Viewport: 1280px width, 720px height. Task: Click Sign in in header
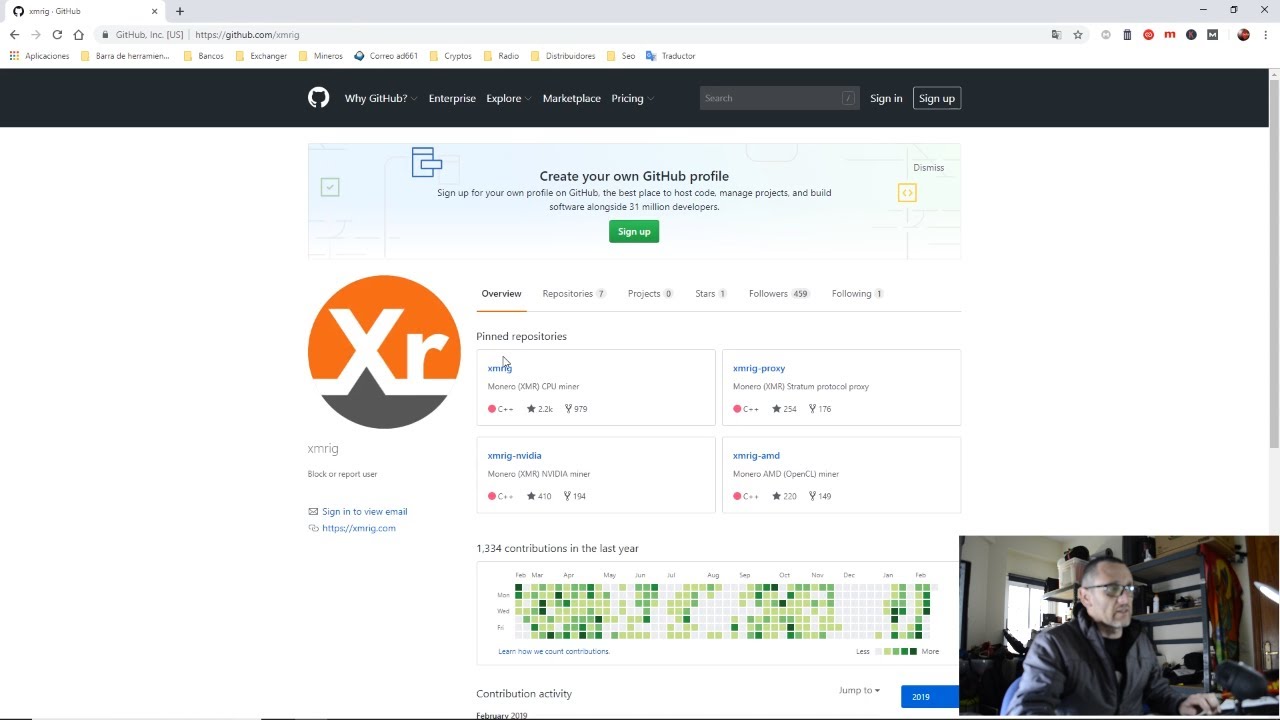[886, 98]
